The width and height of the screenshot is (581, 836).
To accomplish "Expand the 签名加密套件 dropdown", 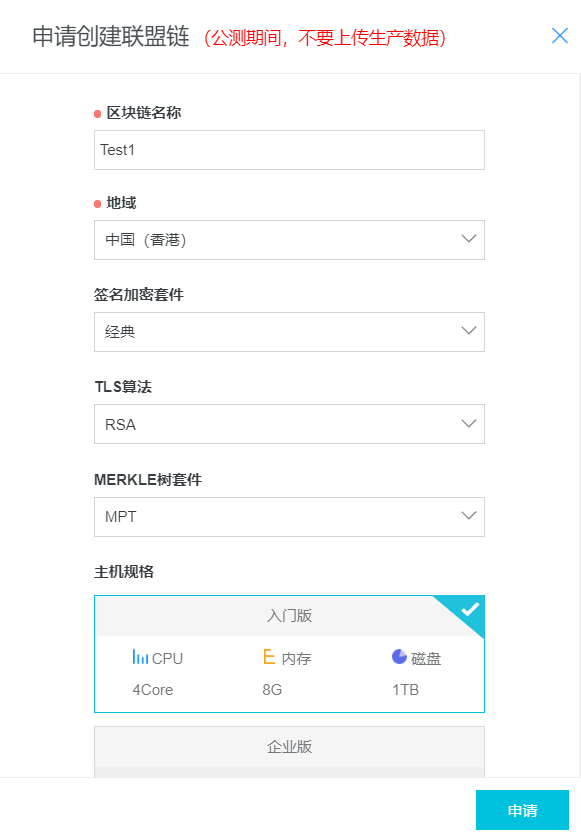I will [x=289, y=331].
